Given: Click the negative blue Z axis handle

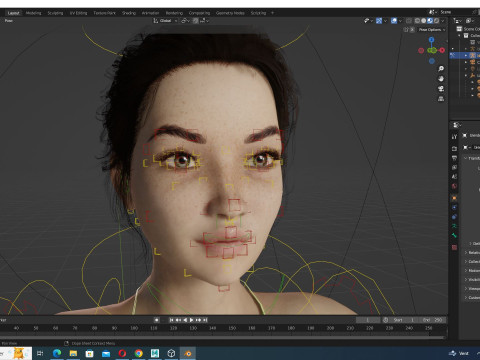Looking at the screenshot, I should (x=432, y=61).
